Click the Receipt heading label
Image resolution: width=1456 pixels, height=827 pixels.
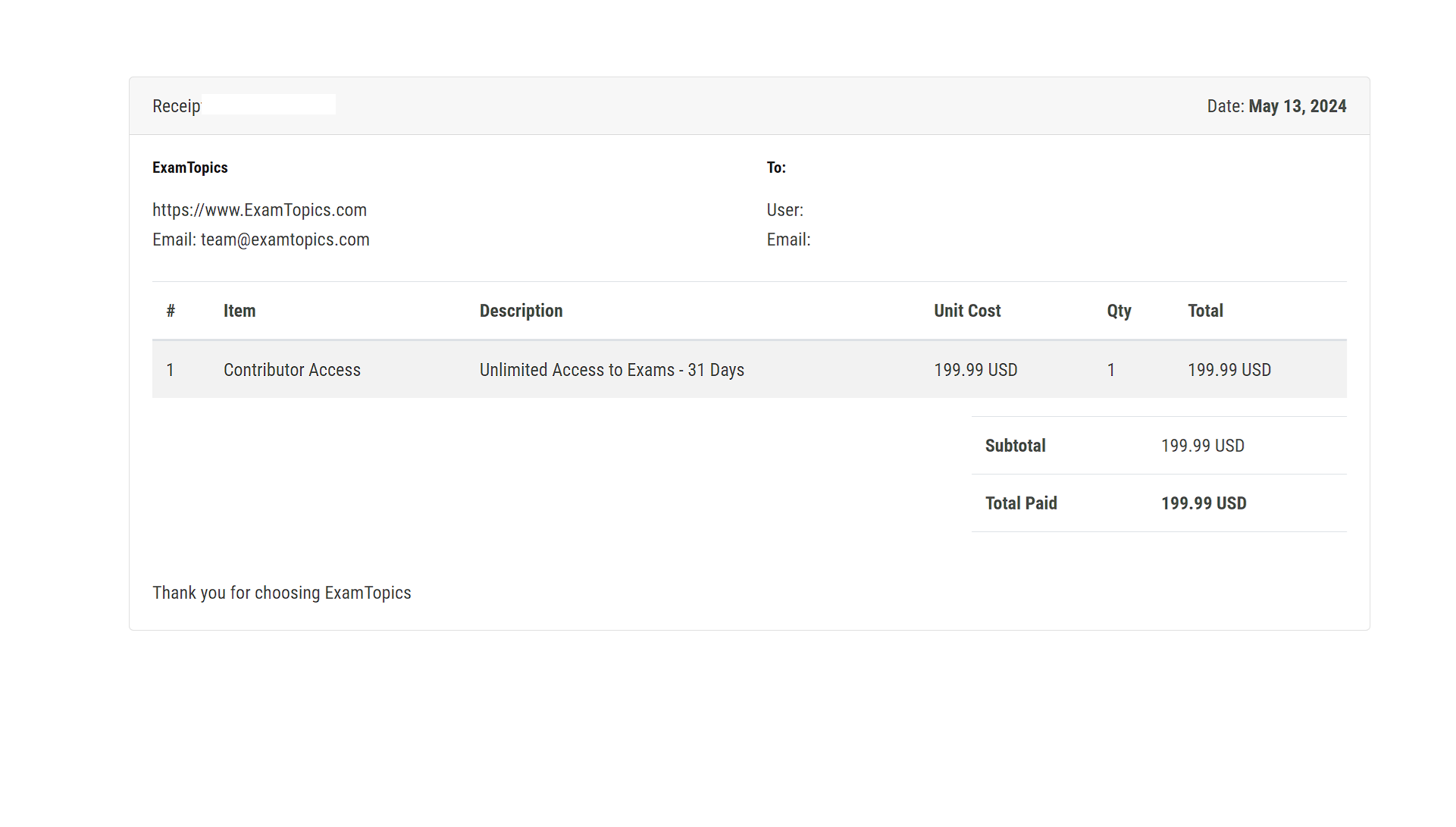[x=176, y=106]
